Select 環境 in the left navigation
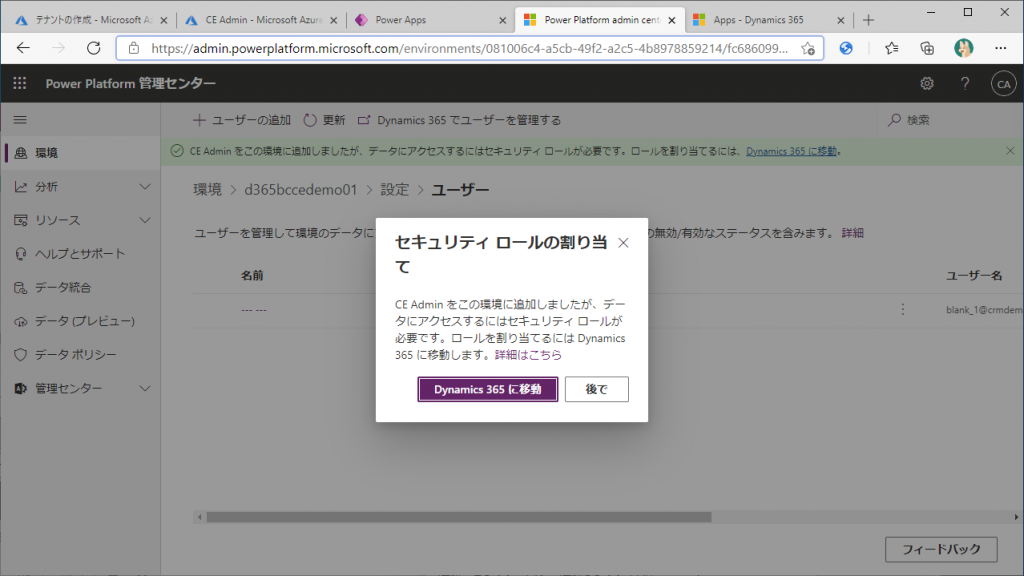This screenshot has width=1024, height=576. (80, 153)
